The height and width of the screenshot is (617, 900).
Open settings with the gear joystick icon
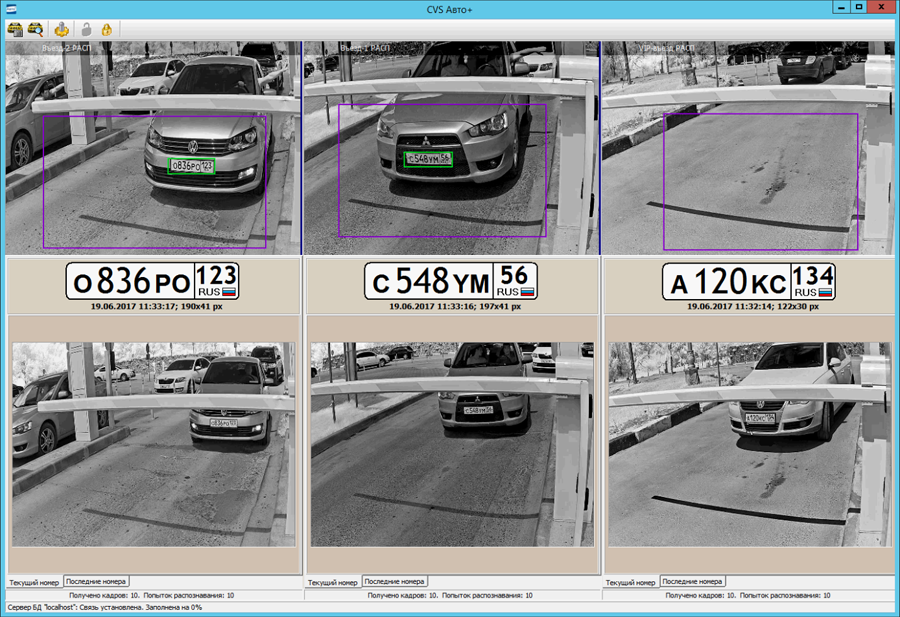pyautogui.click(x=62, y=29)
